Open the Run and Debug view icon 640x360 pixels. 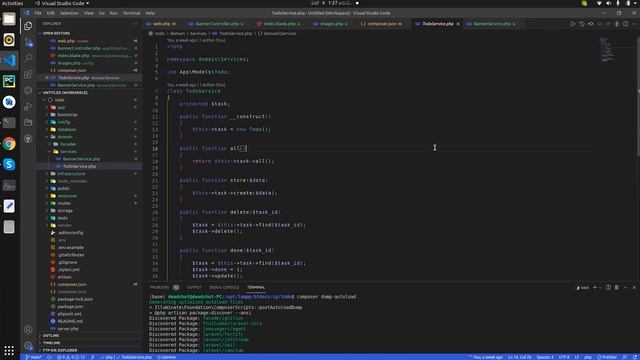28,106
